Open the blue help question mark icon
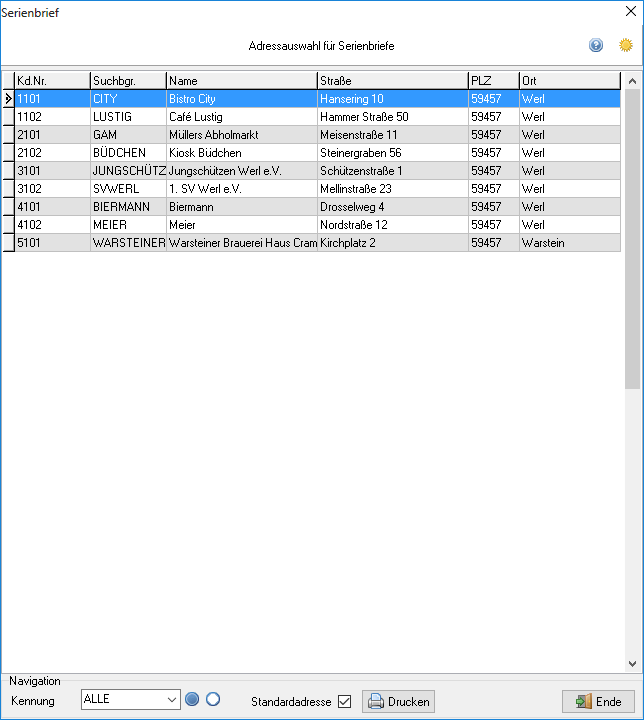Image resolution: width=644 pixels, height=720 pixels. tap(596, 45)
